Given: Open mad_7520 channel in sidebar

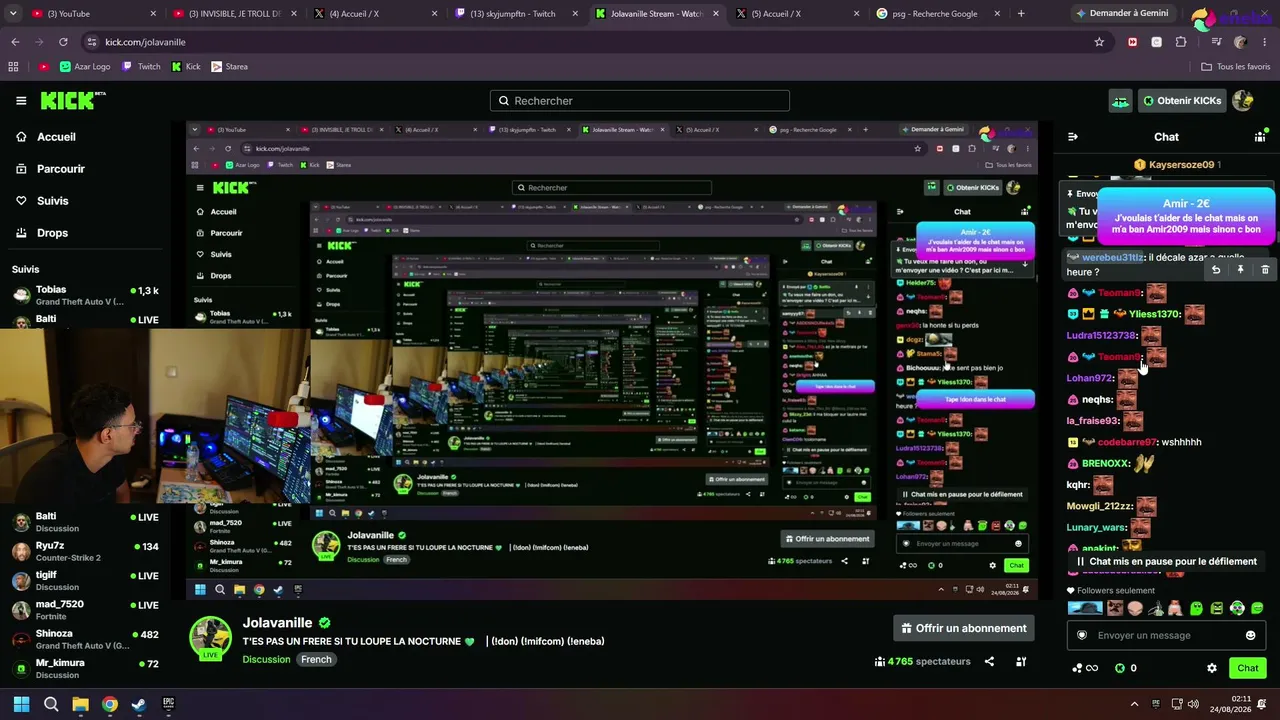Looking at the screenshot, I should (85, 610).
